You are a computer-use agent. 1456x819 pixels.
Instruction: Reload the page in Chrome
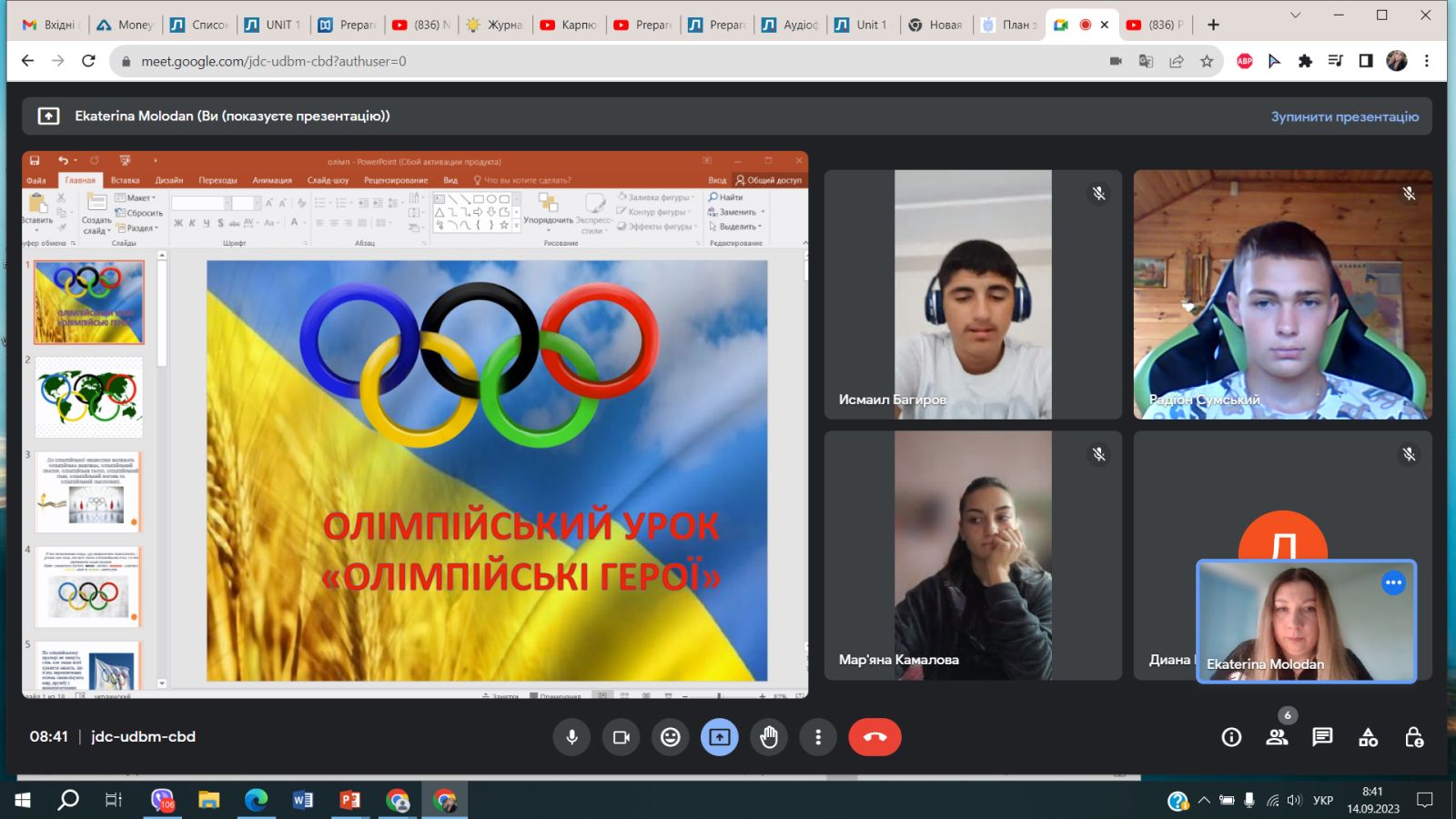click(x=88, y=61)
